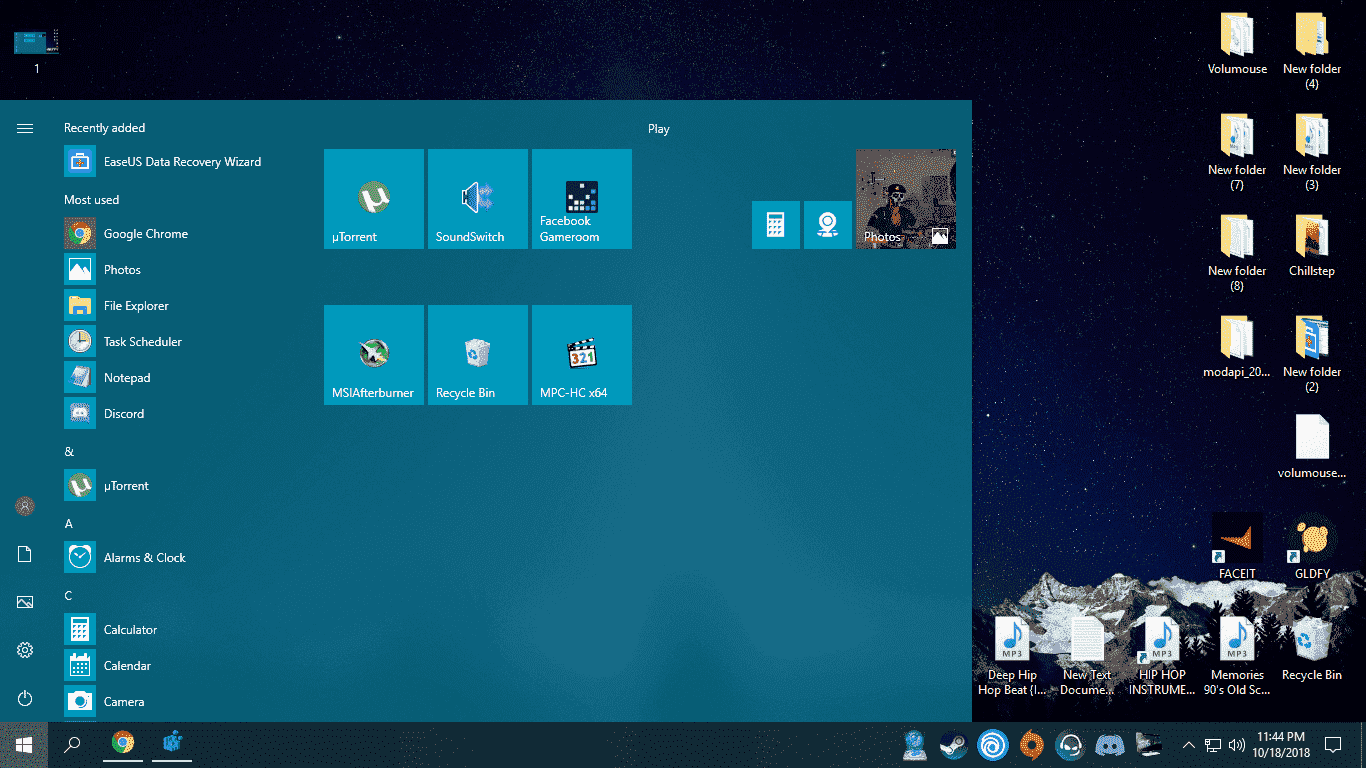Open the Recycle Bin tile

[477, 354]
